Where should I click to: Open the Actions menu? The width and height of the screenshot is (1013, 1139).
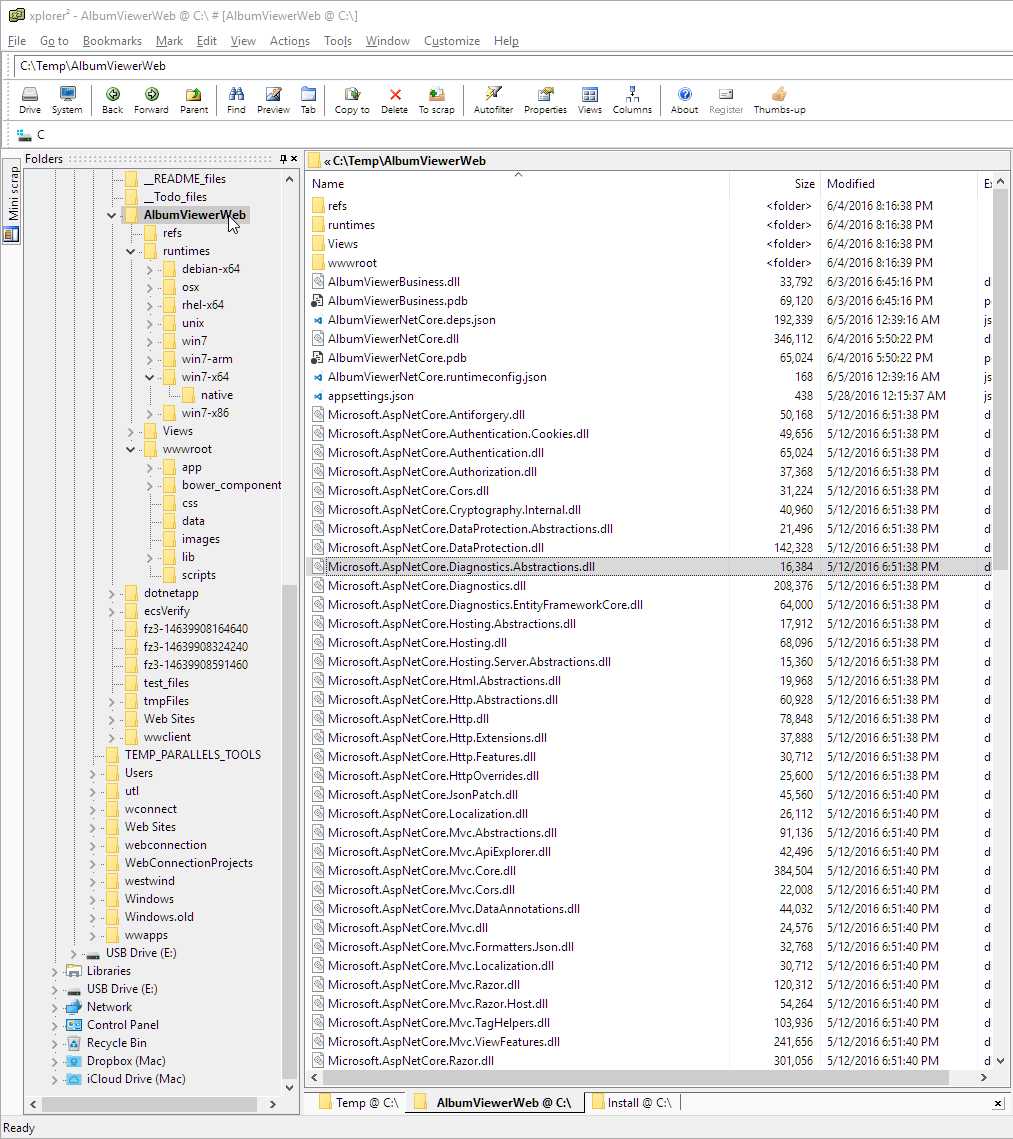tap(290, 41)
